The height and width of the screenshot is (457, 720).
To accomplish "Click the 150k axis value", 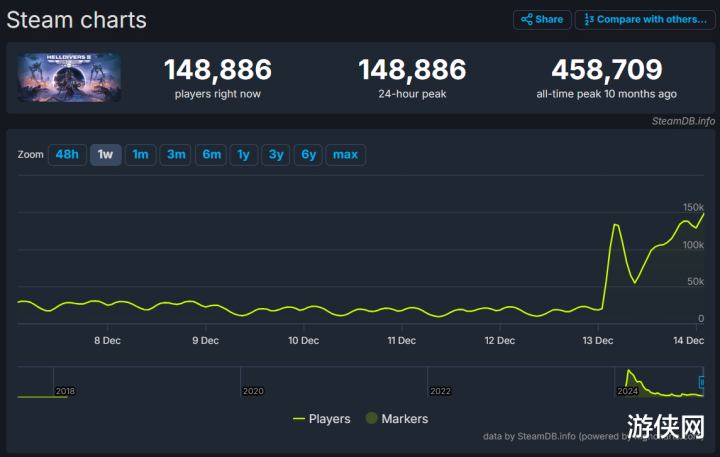I will pos(693,207).
